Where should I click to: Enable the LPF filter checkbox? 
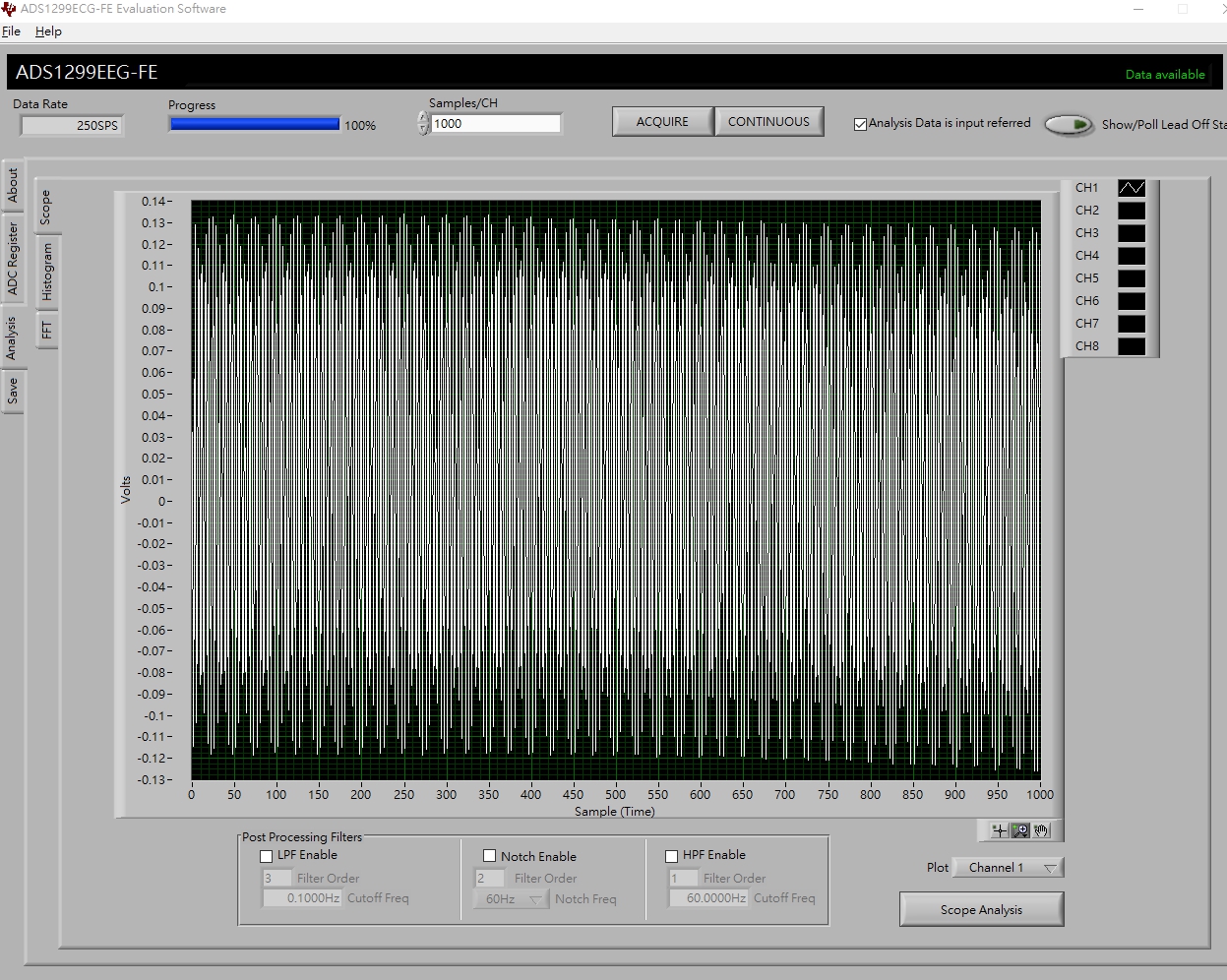(x=266, y=856)
